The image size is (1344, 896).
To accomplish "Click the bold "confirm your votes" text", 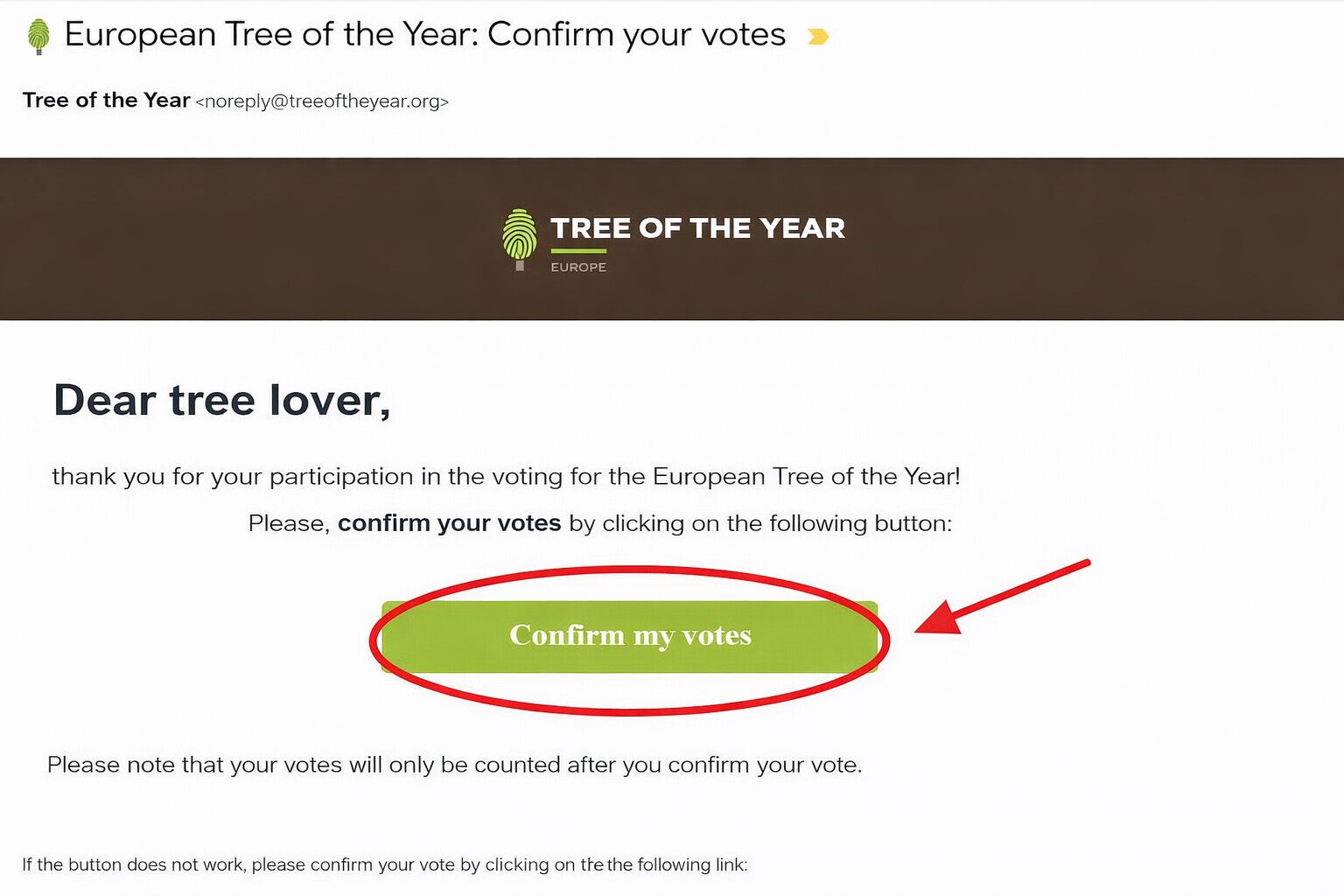I will [x=449, y=523].
